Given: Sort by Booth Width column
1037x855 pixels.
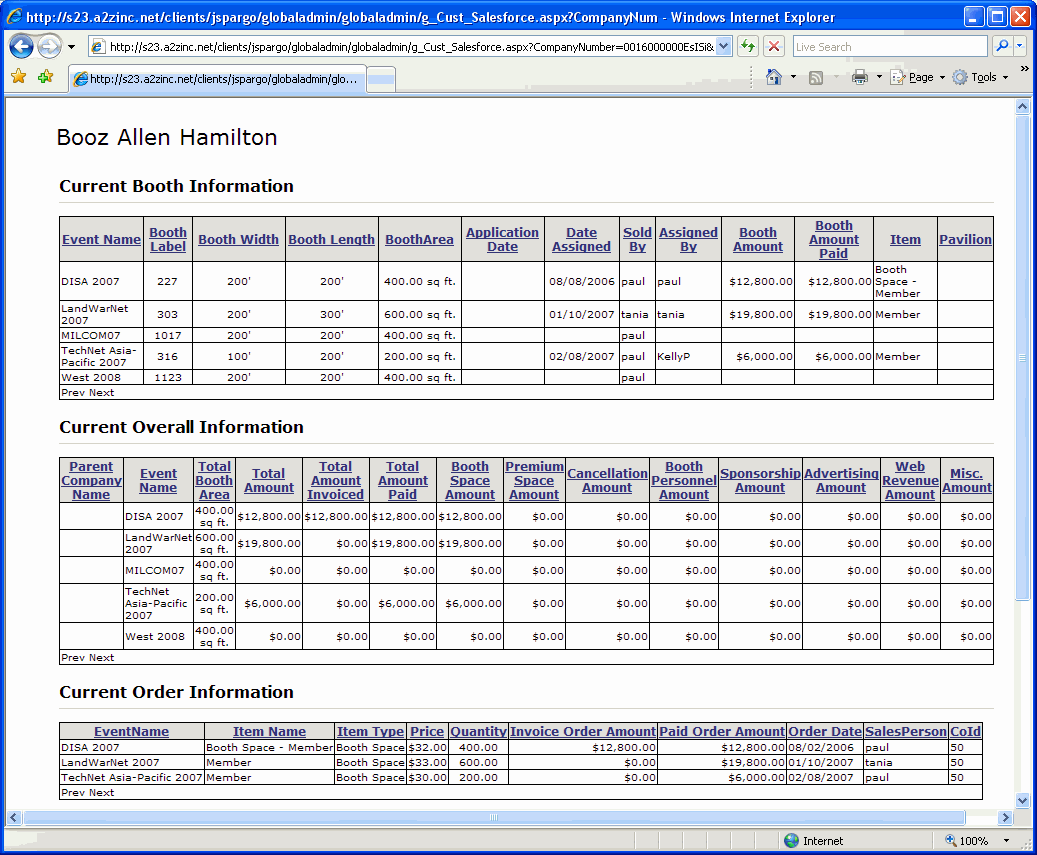Looking at the screenshot, I should point(238,239).
